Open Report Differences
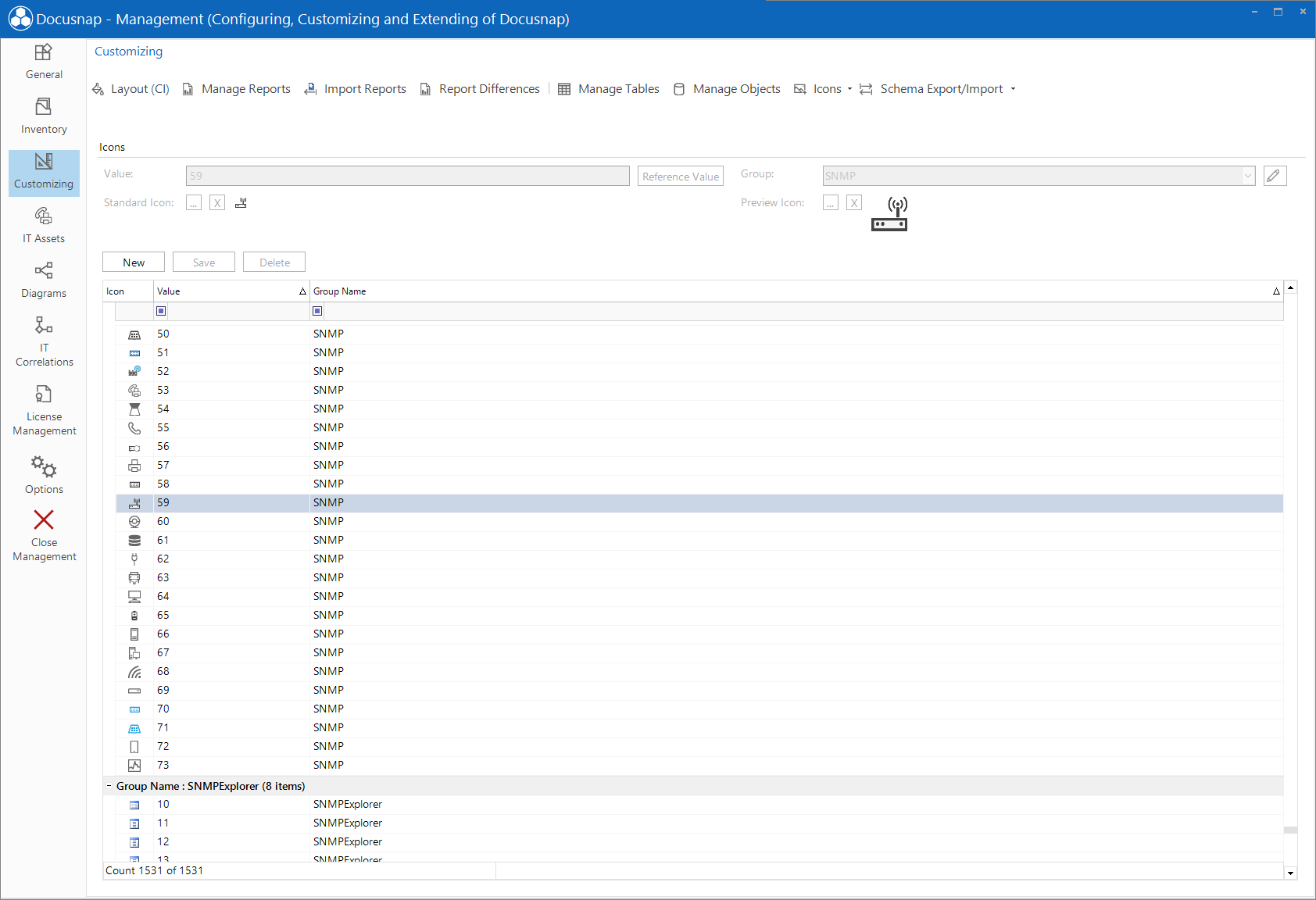Viewport: 1316px width, 900px height. click(480, 89)
